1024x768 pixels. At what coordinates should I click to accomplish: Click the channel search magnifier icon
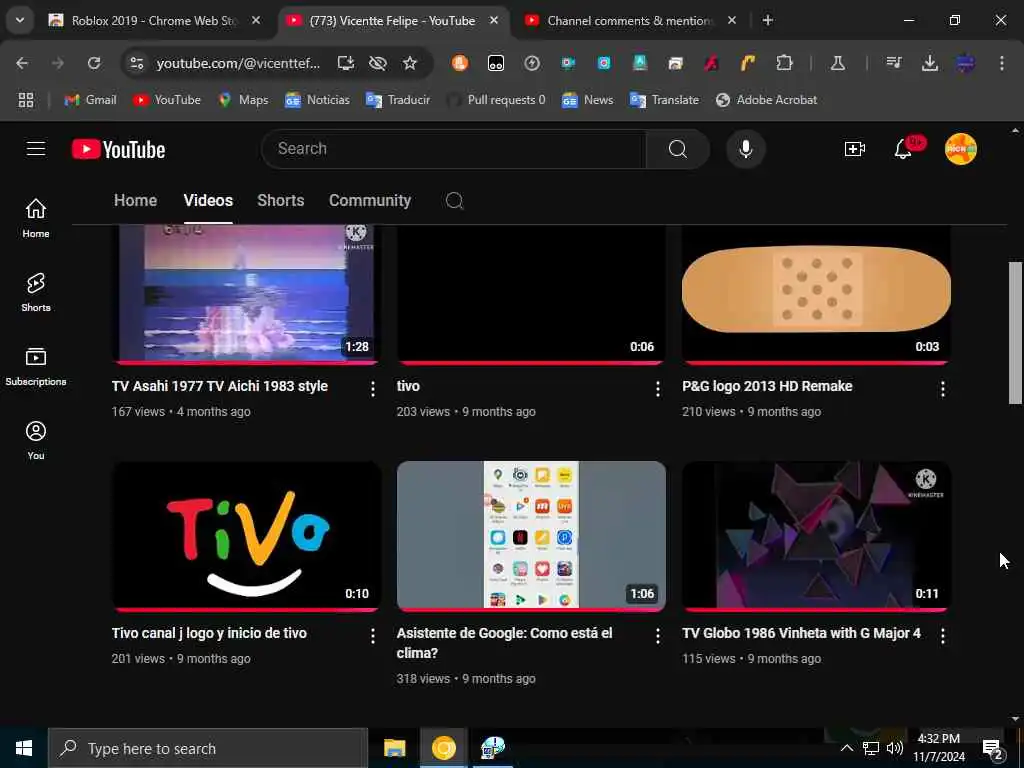click(x=455, y=200)
